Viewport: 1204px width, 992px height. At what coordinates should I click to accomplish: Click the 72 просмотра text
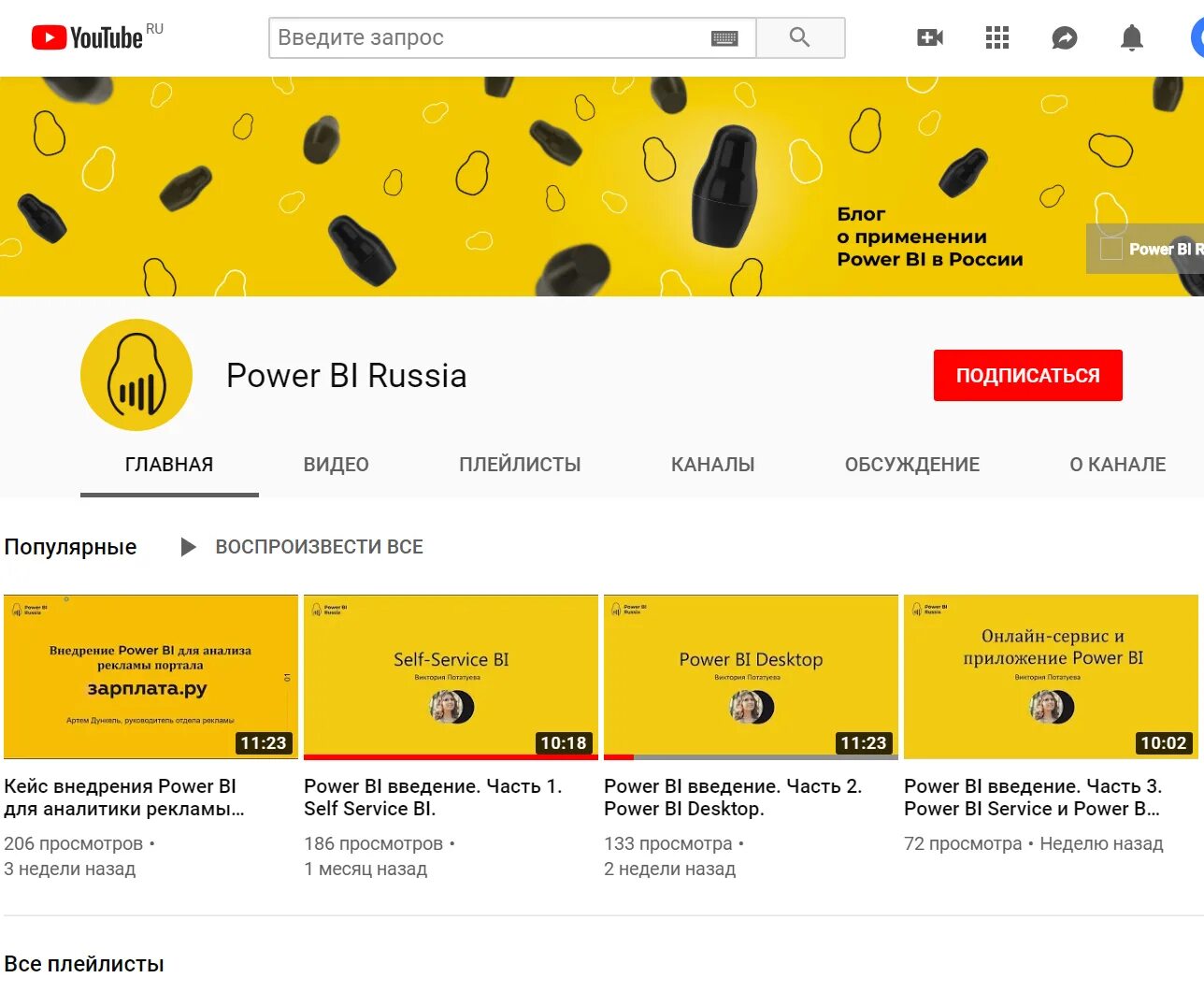(x=963, y=843)
